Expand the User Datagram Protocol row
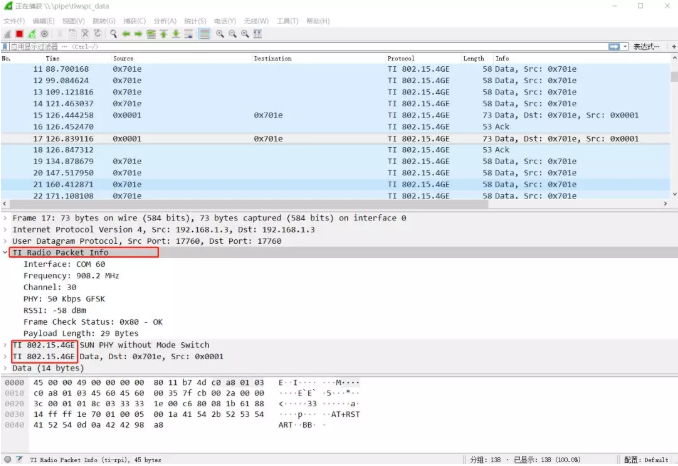 [7, 241]
